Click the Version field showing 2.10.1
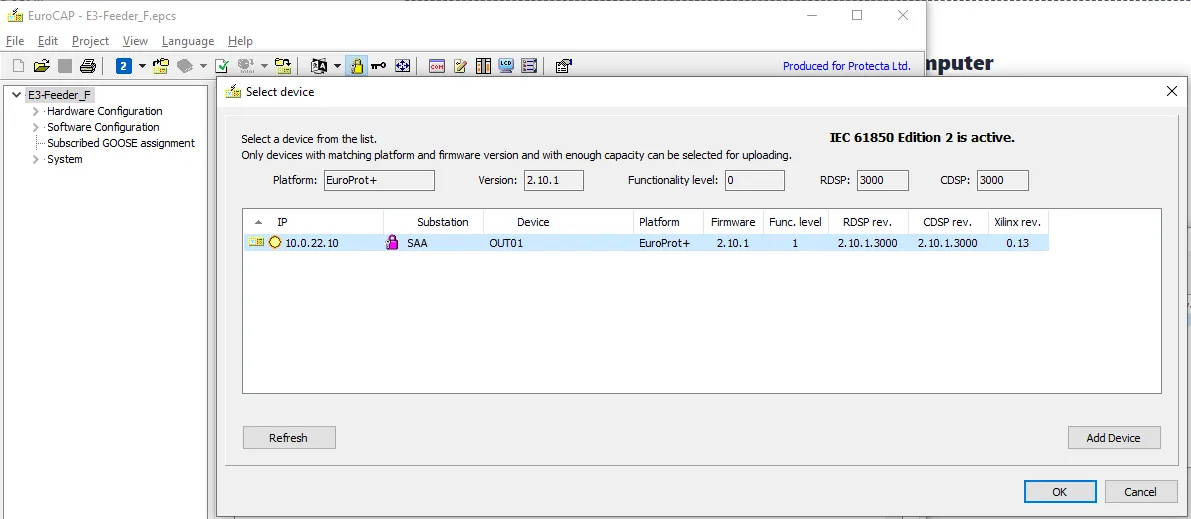Viewport: 1191px width, 519px height. tap(553, 180)
